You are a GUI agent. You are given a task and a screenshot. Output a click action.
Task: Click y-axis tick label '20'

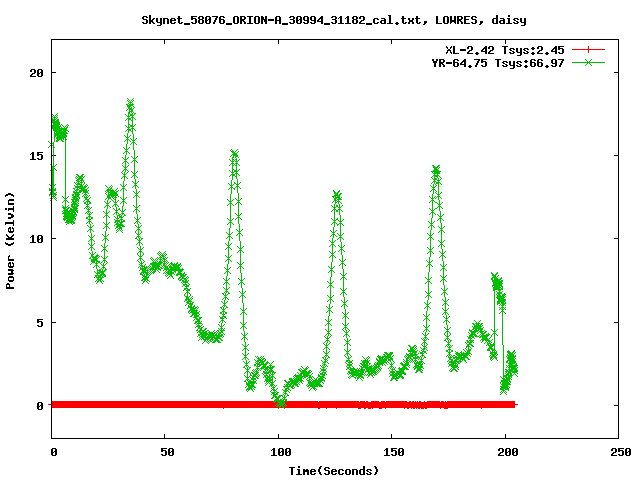(x=36, y=73)
